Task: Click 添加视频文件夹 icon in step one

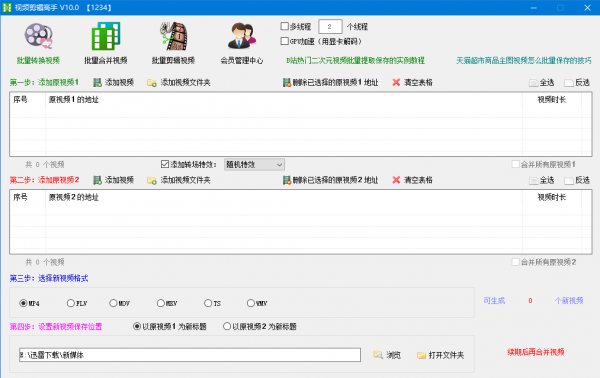Action: click(152, 83)
